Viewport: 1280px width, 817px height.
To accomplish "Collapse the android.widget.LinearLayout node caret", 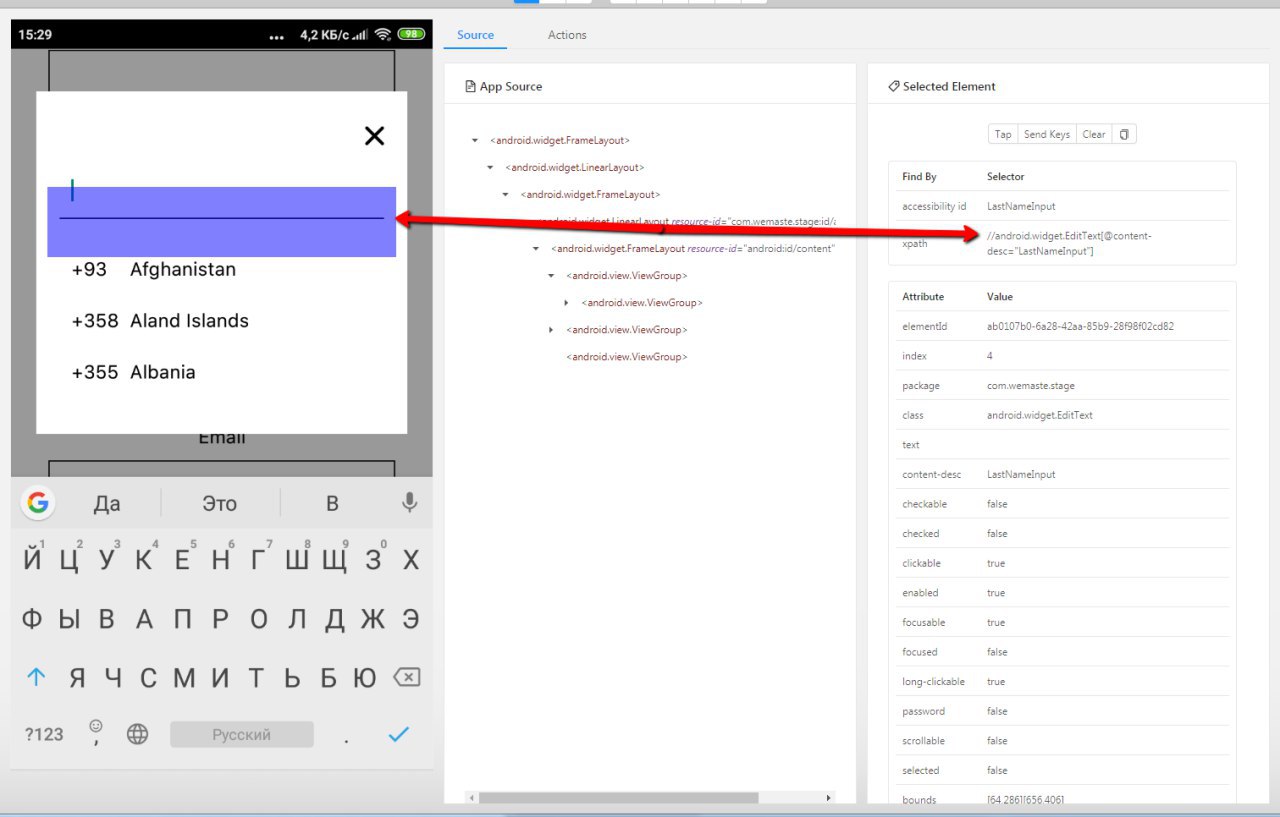I will click(490, 168).
